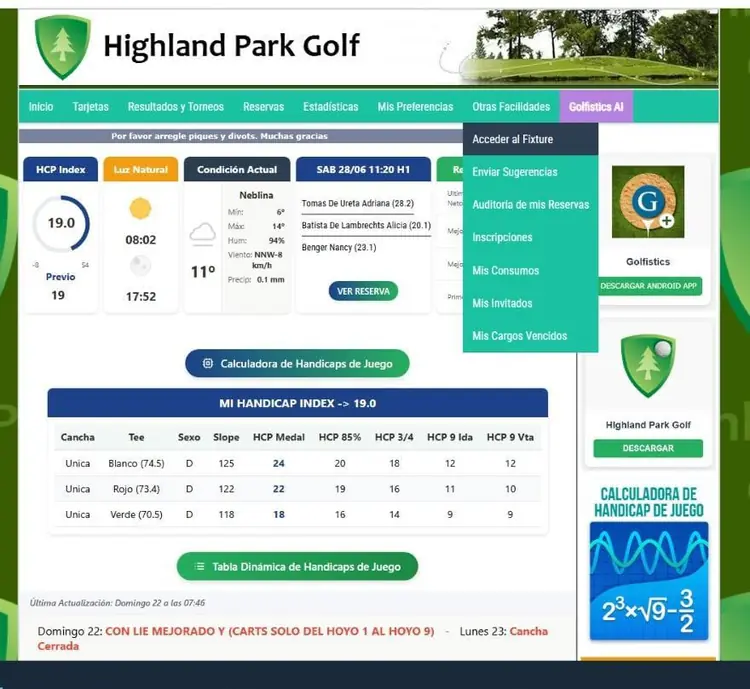Click the SAB 28/06 11:20 H1 reservation header
This screenshot has height=689, width=750.
363,169
